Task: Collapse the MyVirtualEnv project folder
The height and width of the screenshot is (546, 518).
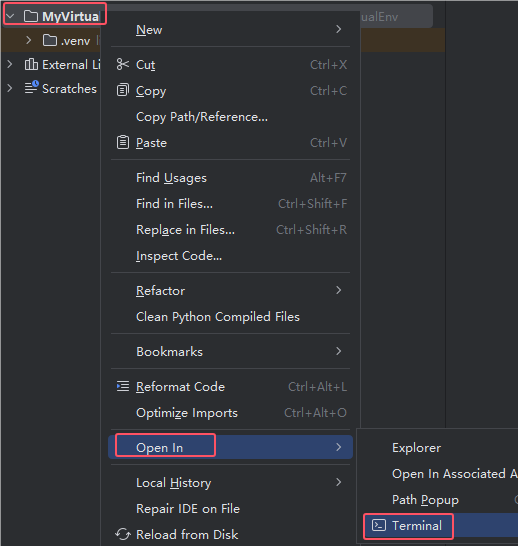Action: click(x=10, y=16)
